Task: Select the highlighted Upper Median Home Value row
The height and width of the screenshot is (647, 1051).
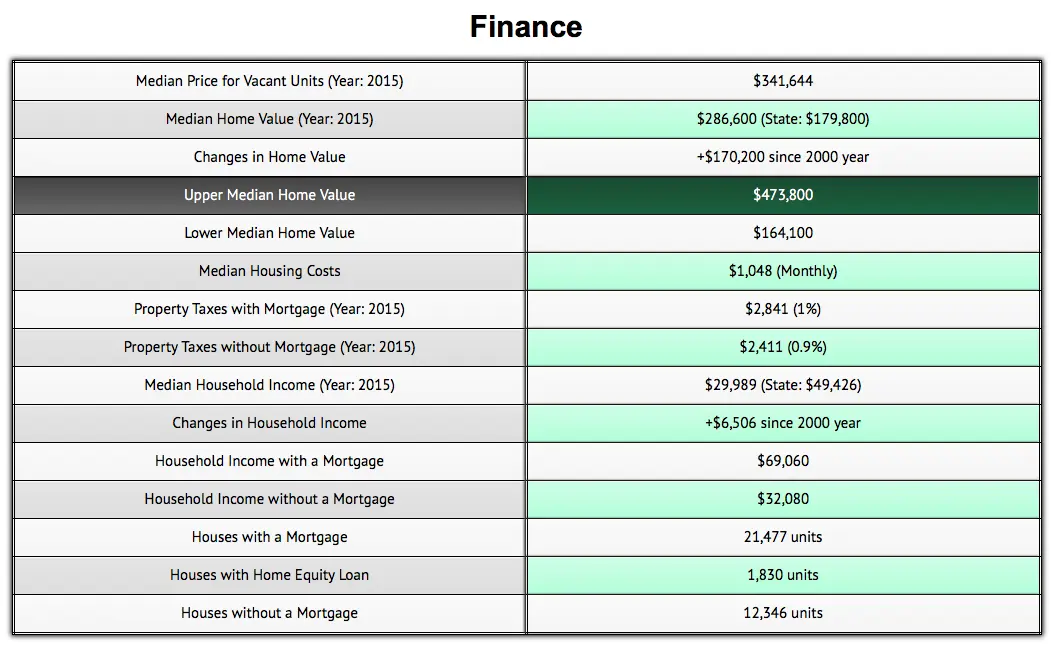Action: click(x=269, y=195)
